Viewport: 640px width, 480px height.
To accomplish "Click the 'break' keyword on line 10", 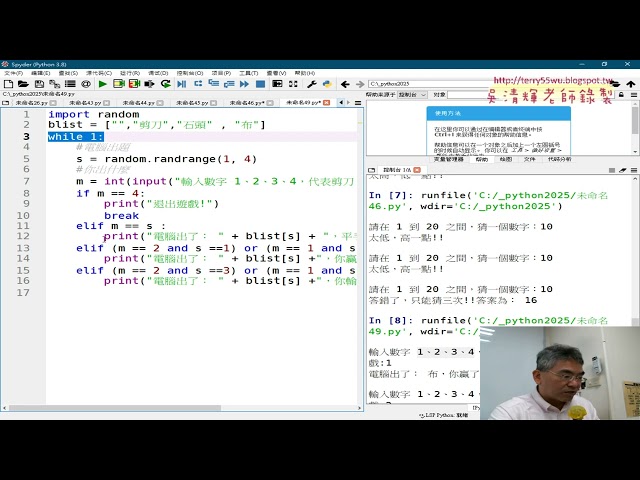I will coord(121,216).
